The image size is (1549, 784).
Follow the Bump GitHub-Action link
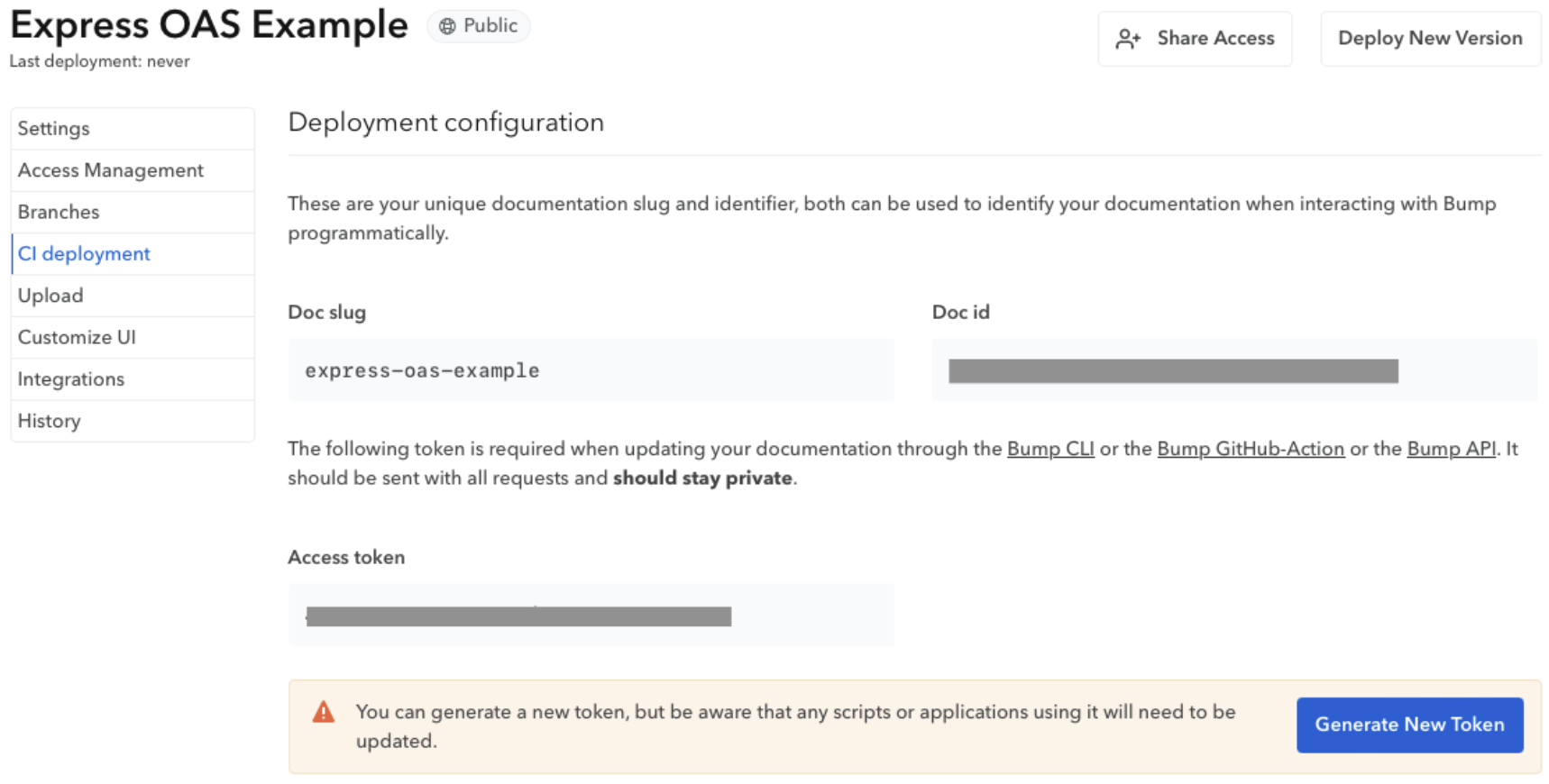(x=1250, y=448)
